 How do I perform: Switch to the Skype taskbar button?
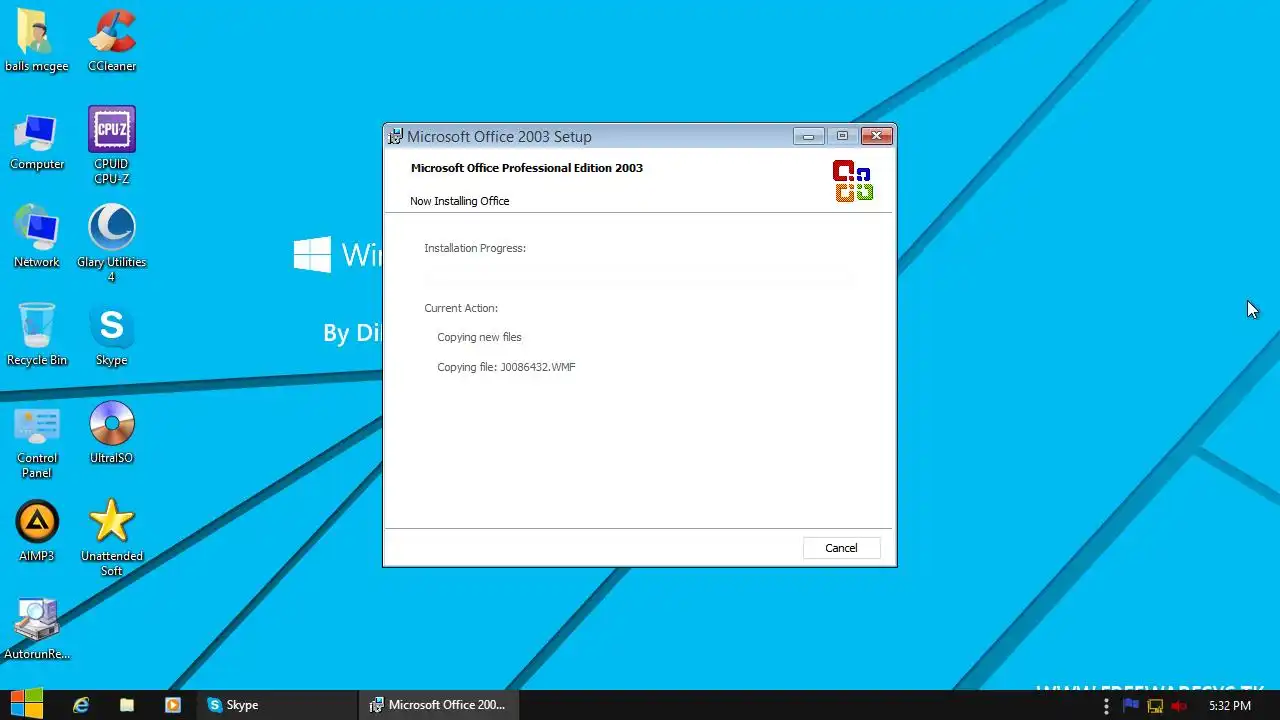tap(277, 705)
